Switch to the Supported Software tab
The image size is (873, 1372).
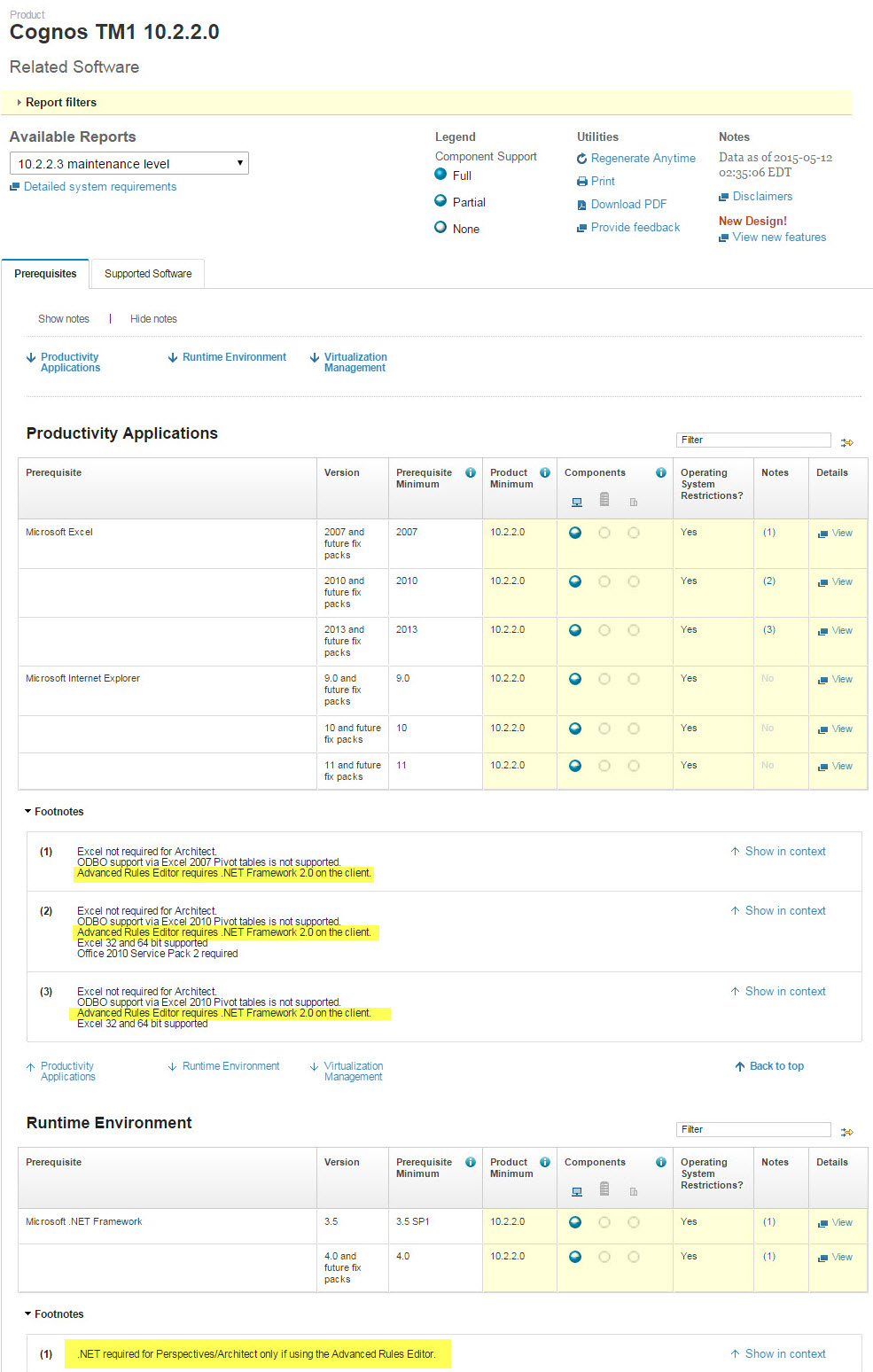148,274
